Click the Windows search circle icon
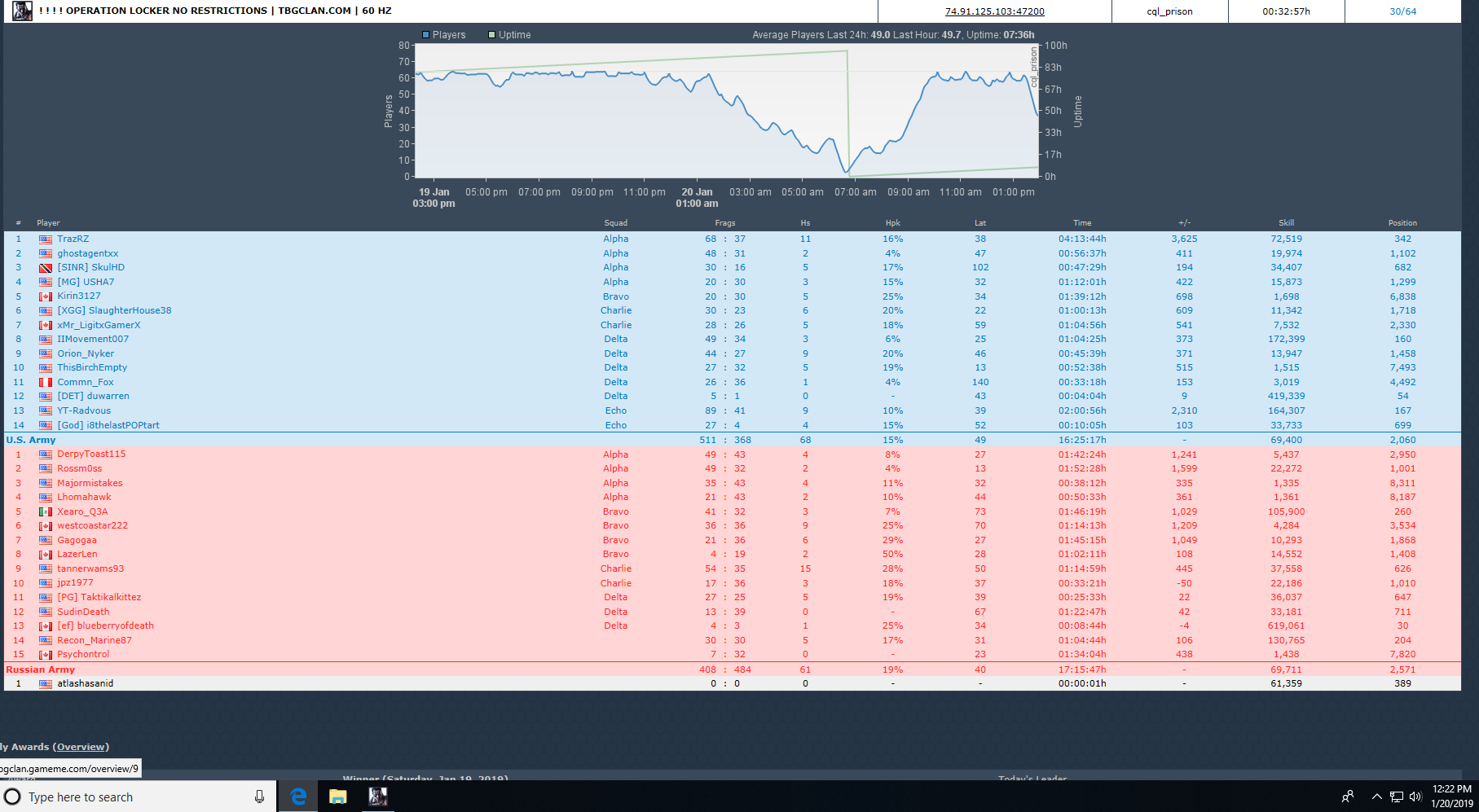1479x812 pixels. tap(12, 797)
